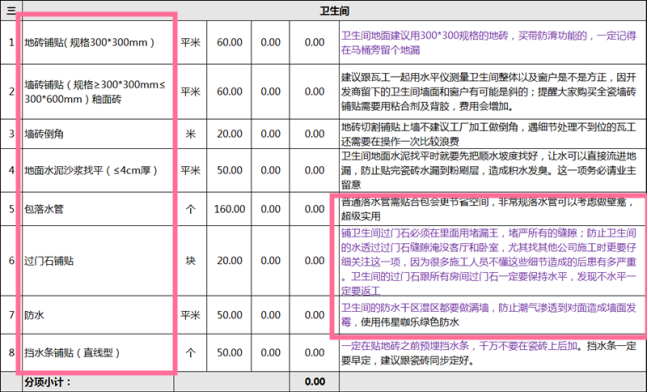Click row number 5 beside 包落水管
Screen dimensions: 648x392
pos(11,209)
